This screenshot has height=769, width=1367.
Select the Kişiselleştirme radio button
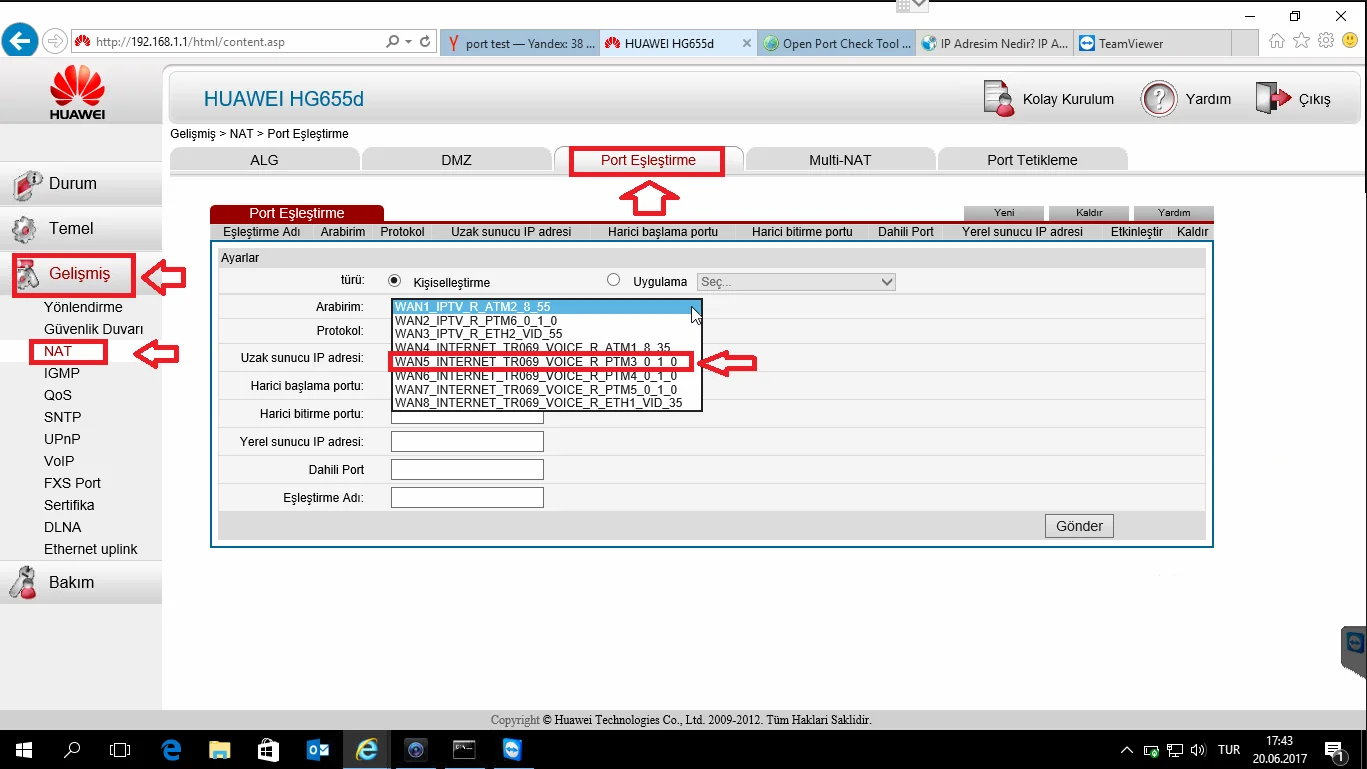(394, 281)
